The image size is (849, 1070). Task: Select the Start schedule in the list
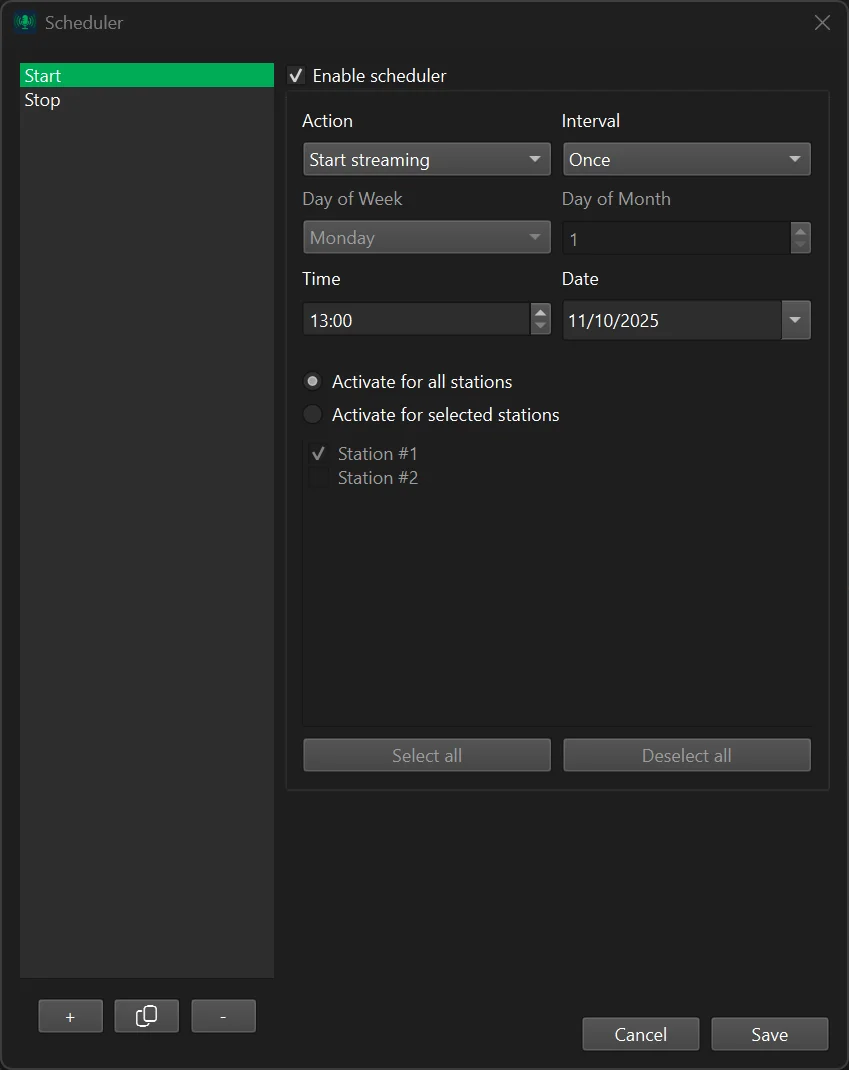pyautogui.click(x=146, y=75)
